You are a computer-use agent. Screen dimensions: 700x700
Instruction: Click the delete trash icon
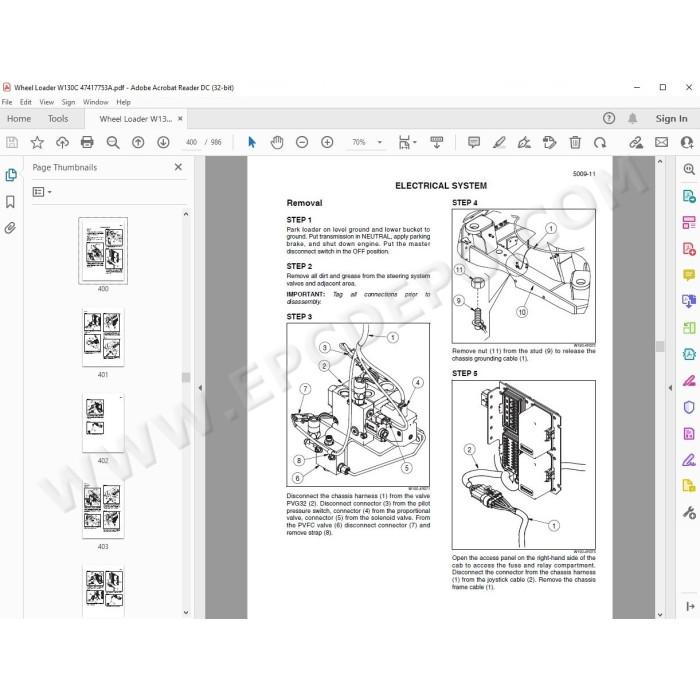click(575, 142)
